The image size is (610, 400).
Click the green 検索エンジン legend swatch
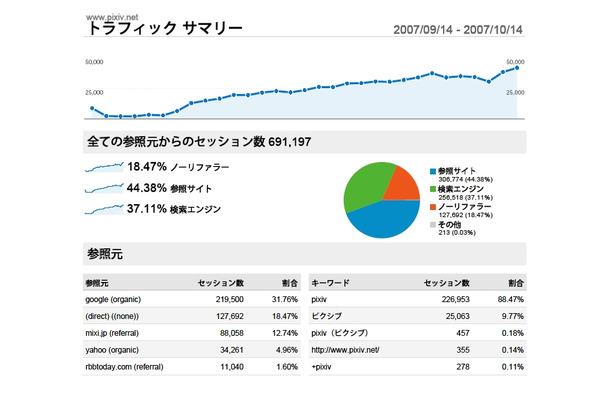point(433,189)
